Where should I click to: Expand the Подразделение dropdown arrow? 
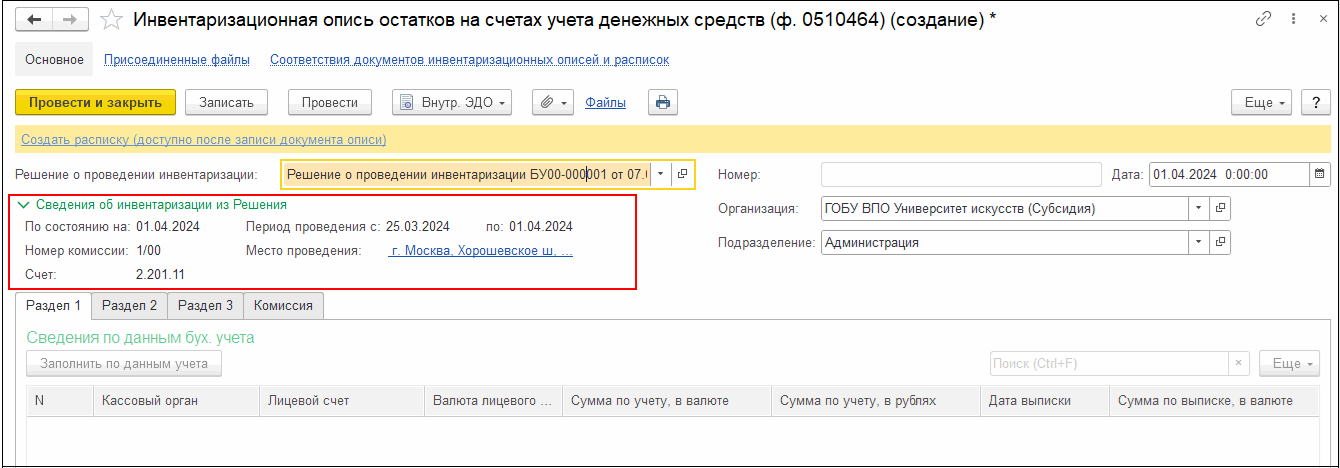(x=1199, y=242)
